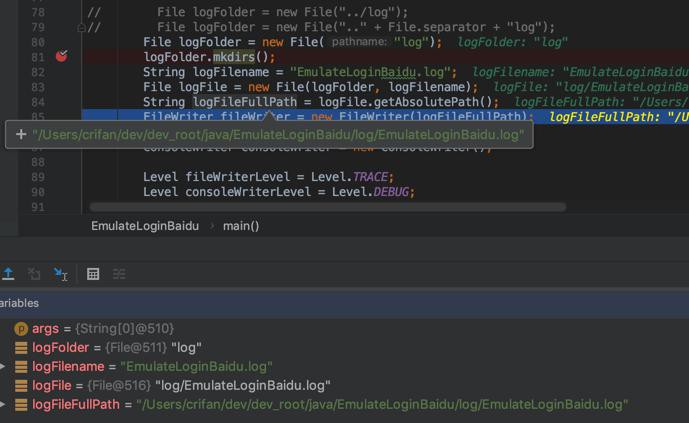Click the Step Out debugger icon
This screenshot has width=689, height=423.
(x=8, y=274)
